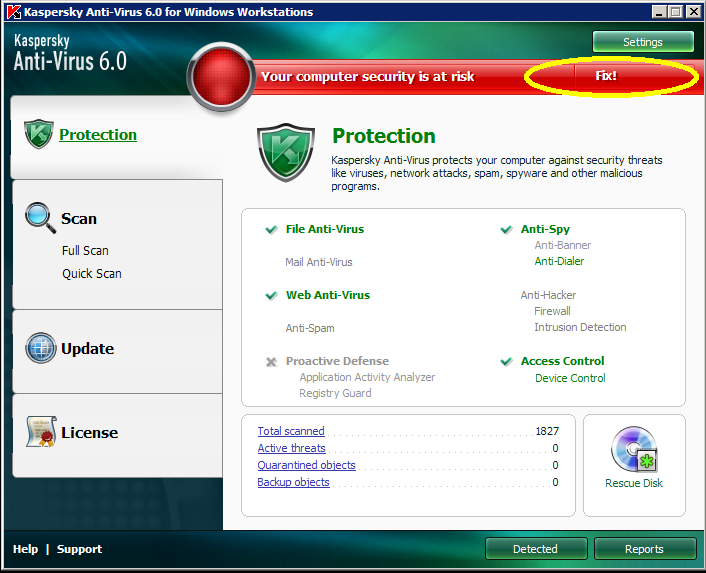Select Web Anti-Virus component
The width and height of the screenshot is (706, 573).
pos(328,295)
